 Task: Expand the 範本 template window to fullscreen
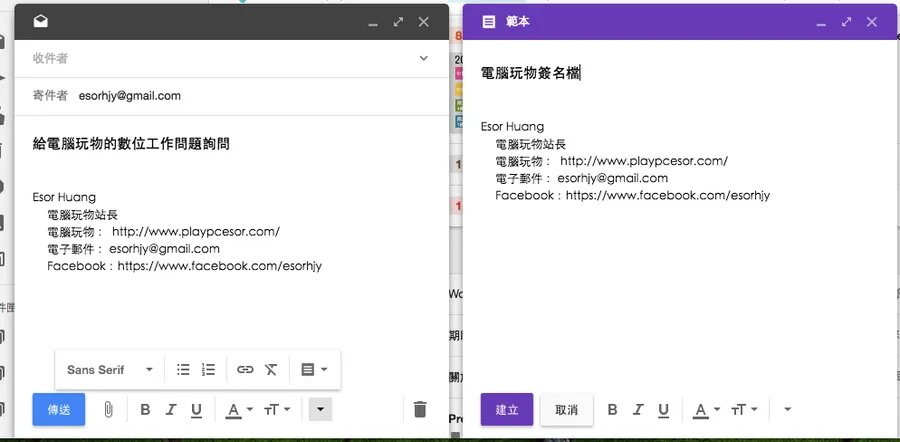click(x=847, y=22)
